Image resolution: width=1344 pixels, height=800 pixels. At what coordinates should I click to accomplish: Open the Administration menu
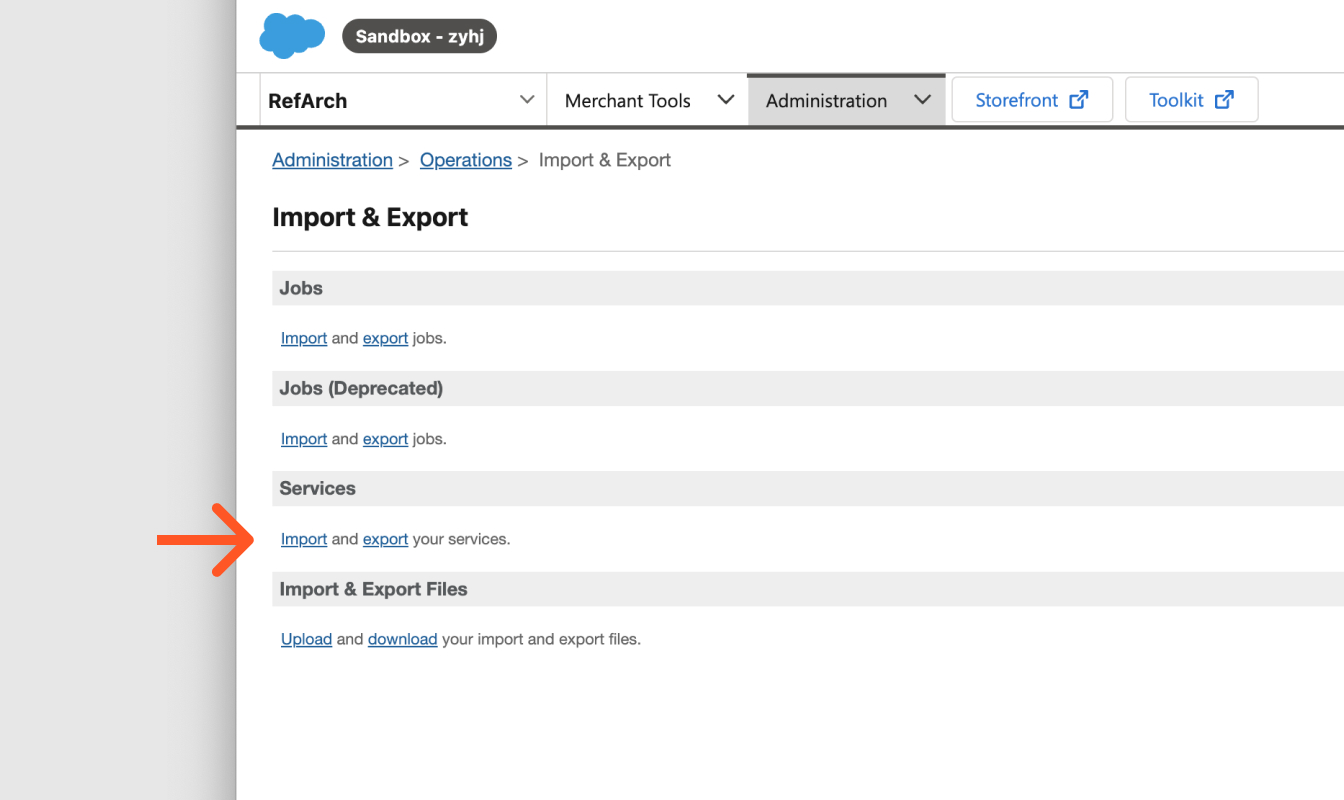coord(846,100)
